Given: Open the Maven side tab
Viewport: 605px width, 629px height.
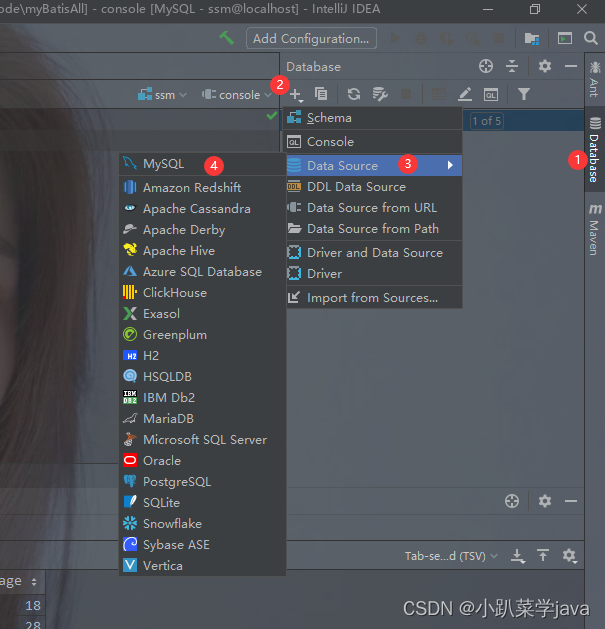Looking at the screenshot, I should coord(595,229).
